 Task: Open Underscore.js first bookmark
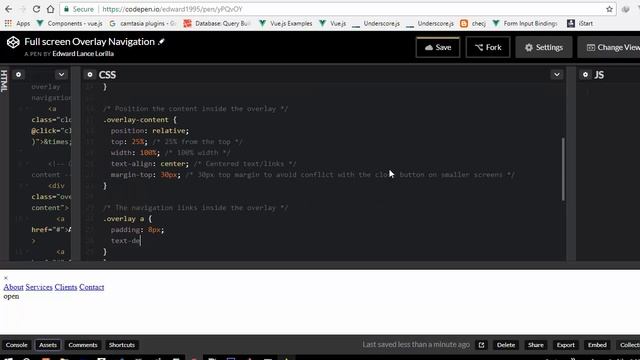click(x=376, y=24)
